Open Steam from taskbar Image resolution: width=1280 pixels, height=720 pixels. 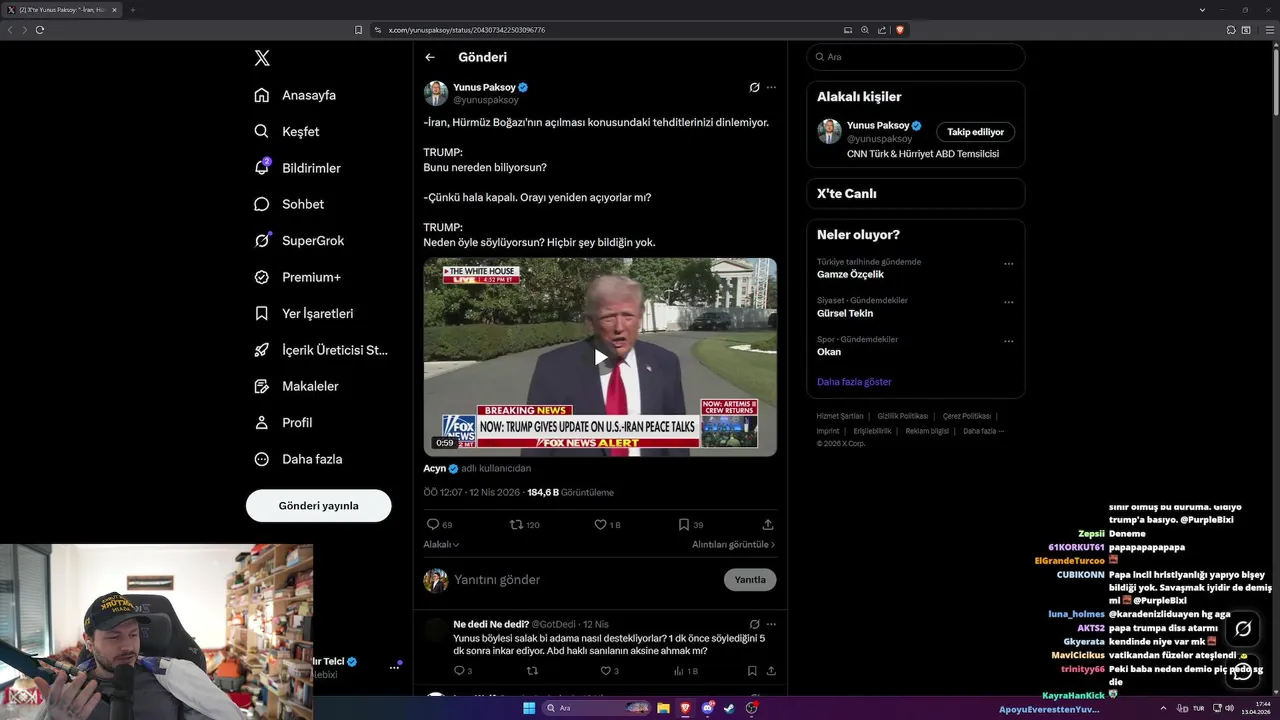[729, 708]
